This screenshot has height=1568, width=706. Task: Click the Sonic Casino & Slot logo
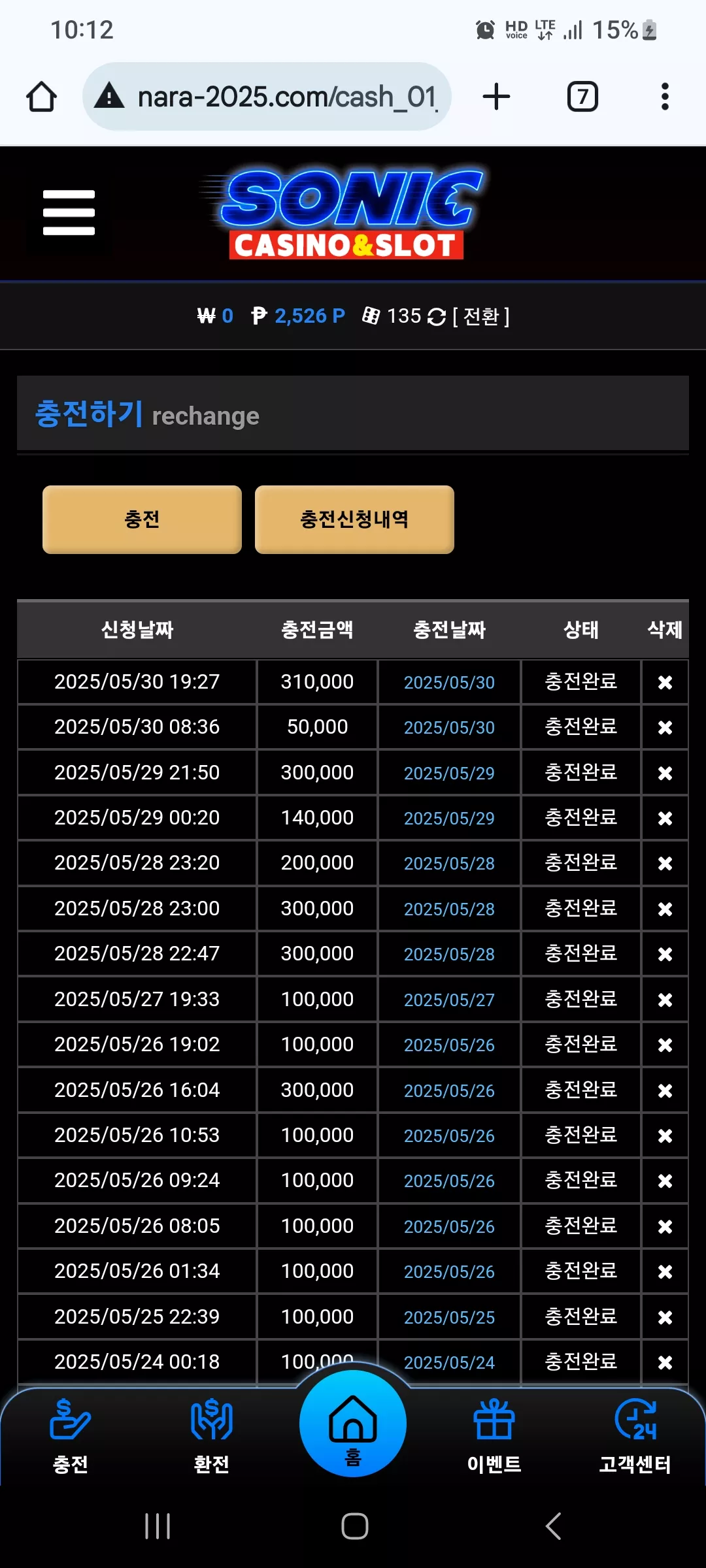pyautogui.click(x=345, y=214)
